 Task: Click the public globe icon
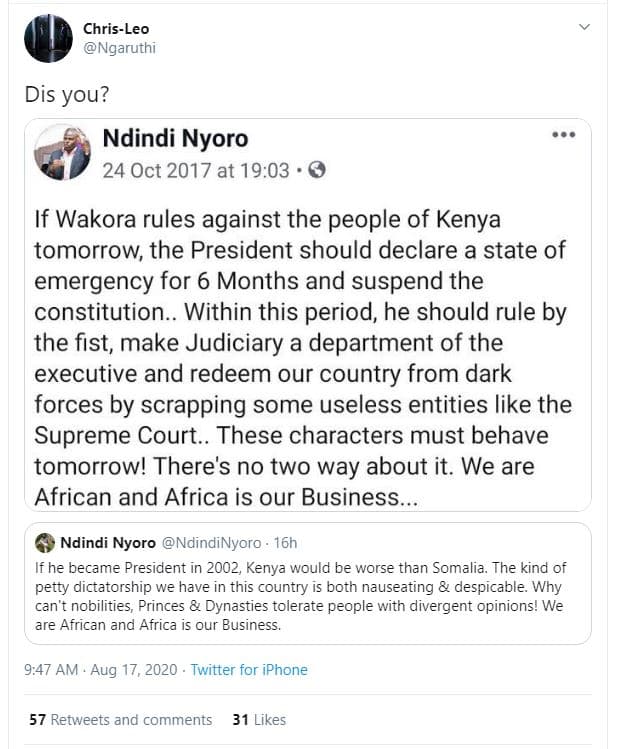coord(317,170)
